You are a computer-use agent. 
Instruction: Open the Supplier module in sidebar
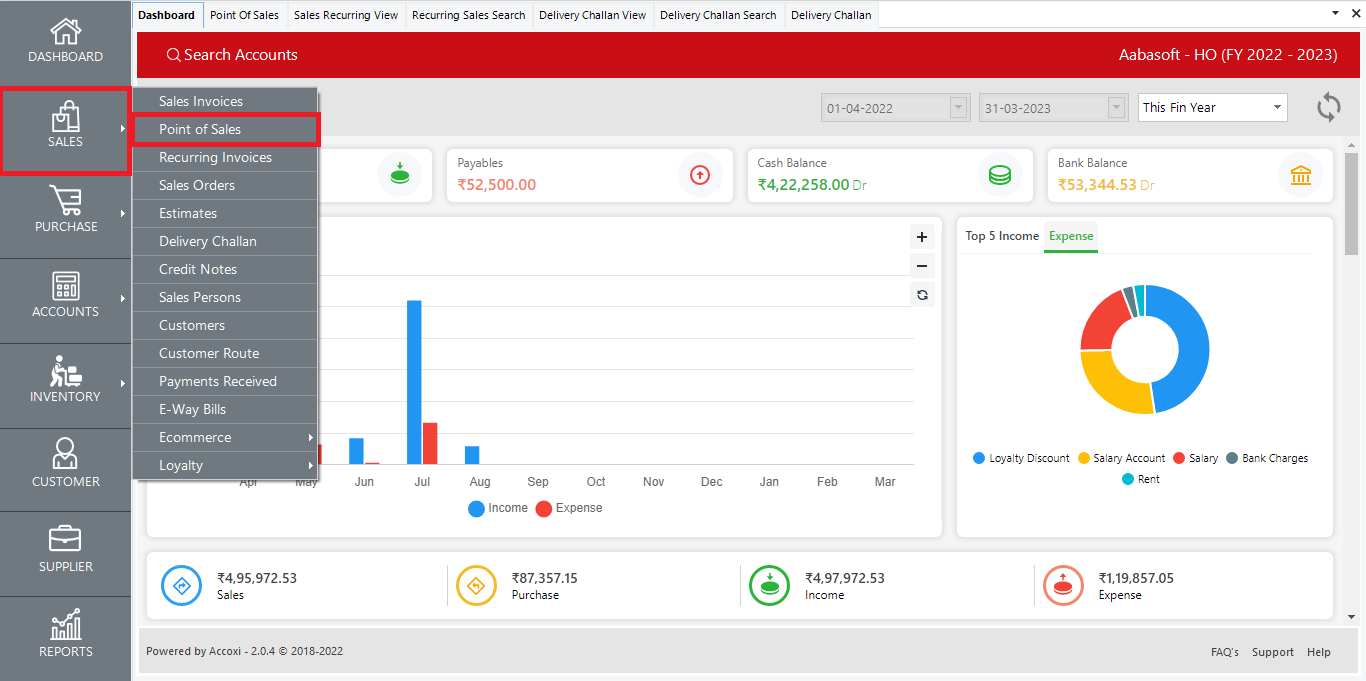[x=65, y=554]
